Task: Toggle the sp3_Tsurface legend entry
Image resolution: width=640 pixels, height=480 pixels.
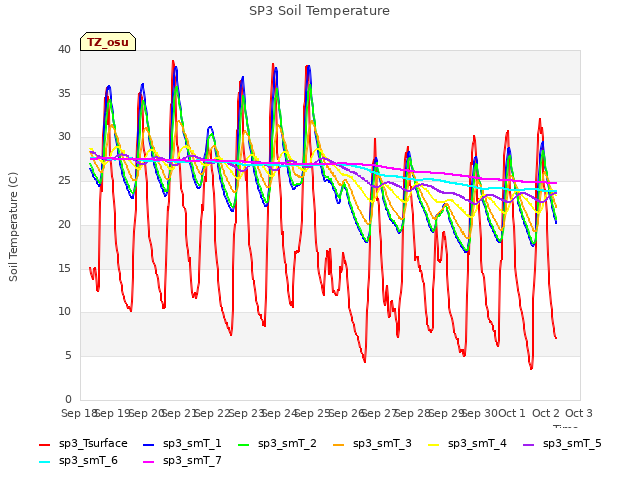Action: coord(83,444)
